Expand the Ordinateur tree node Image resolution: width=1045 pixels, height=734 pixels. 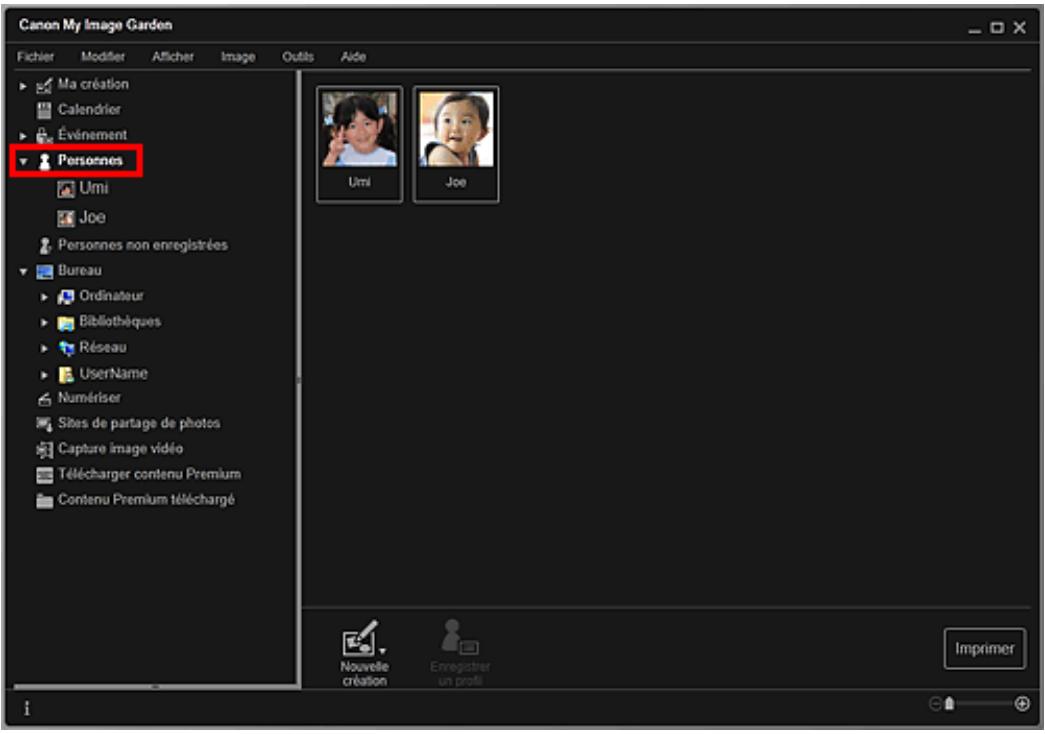coord(44,297)
